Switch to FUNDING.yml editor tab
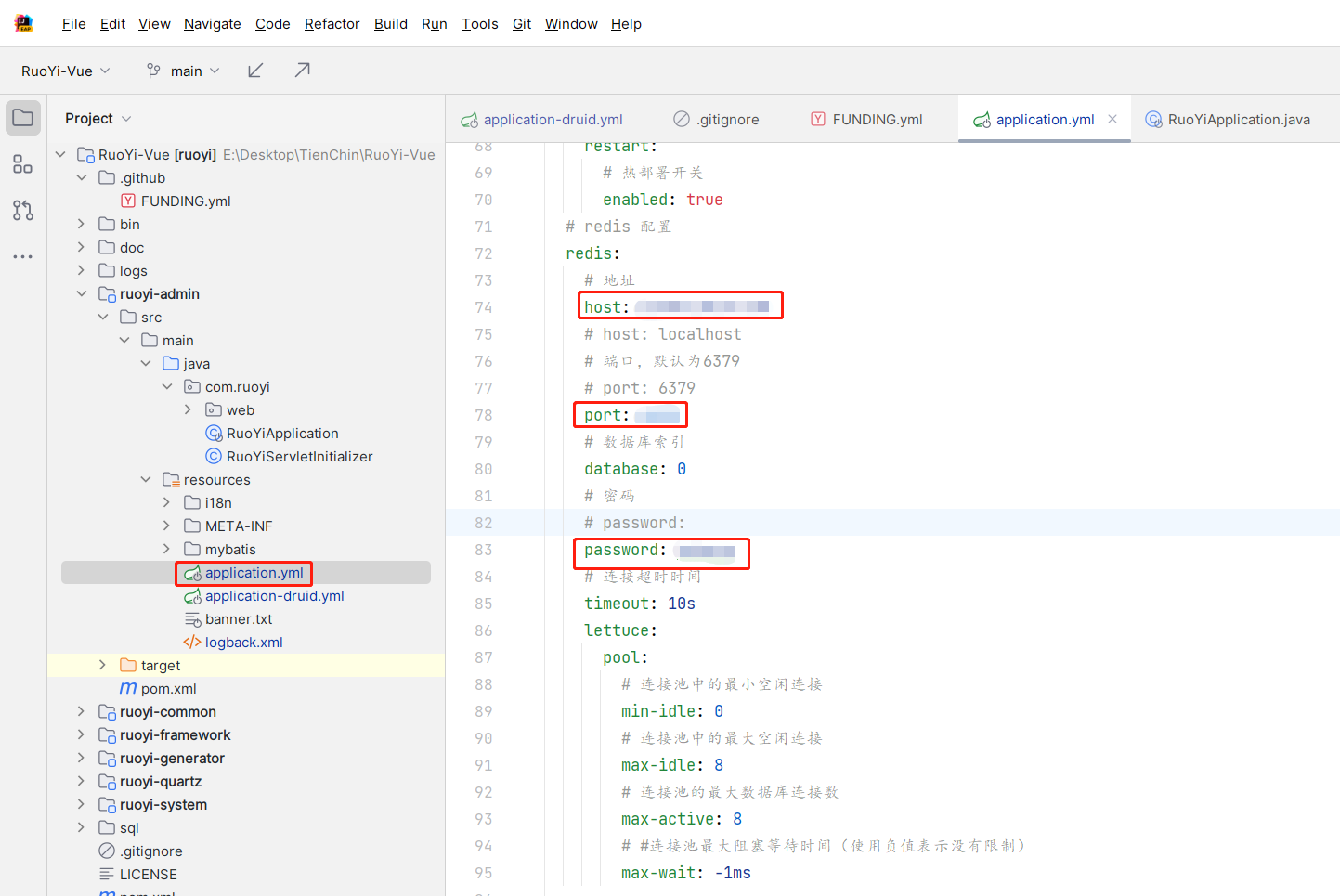 [x=866, y=119]
